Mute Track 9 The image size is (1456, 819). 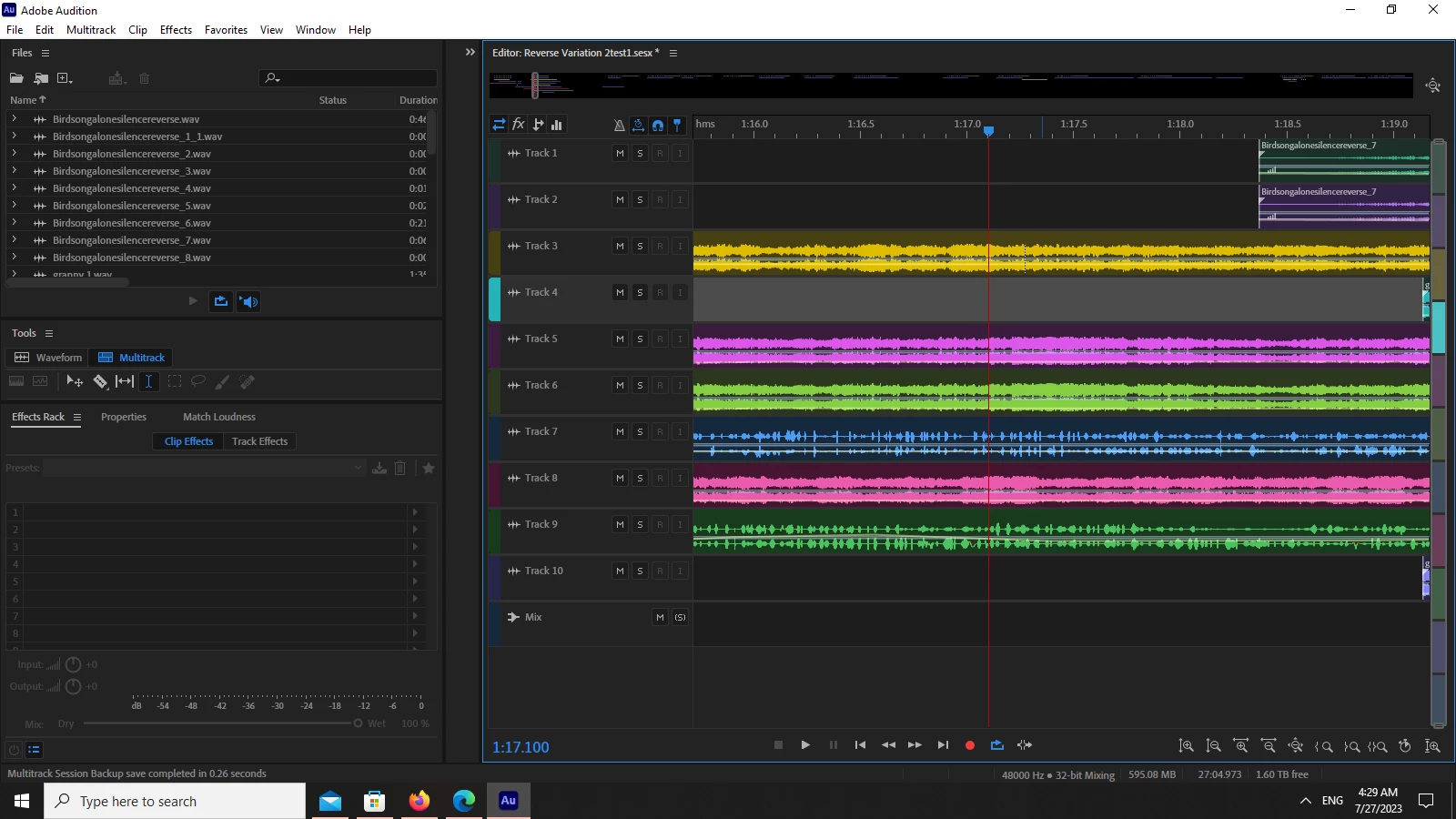click(620, 525)
